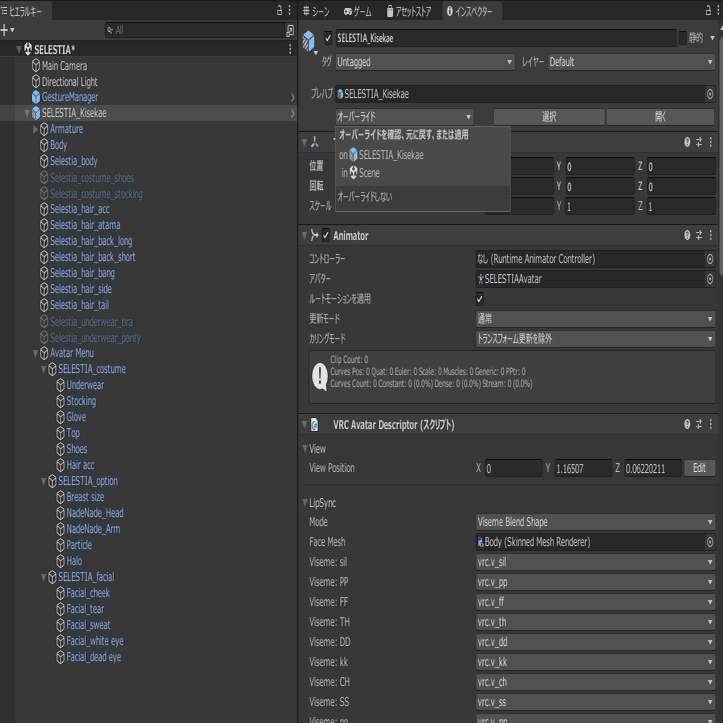
Task: Toggle the static (静的) checkbox
Action: 683,38
